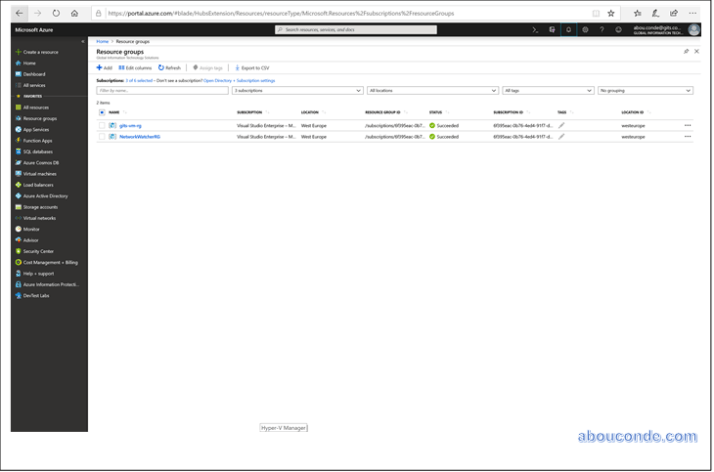This screenshot has width=714, height=472.
Task: Select Dashboard in left menu
Action: point(34,74)
